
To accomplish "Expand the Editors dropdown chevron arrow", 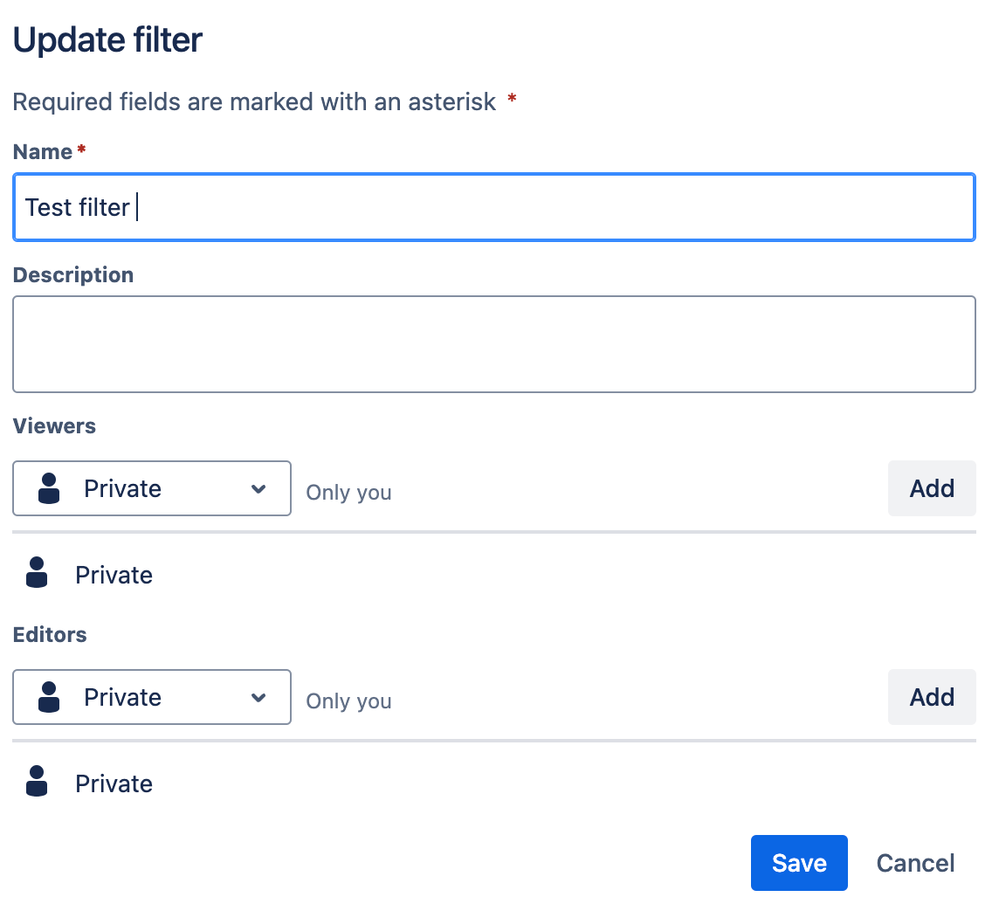I will point(258,697).
